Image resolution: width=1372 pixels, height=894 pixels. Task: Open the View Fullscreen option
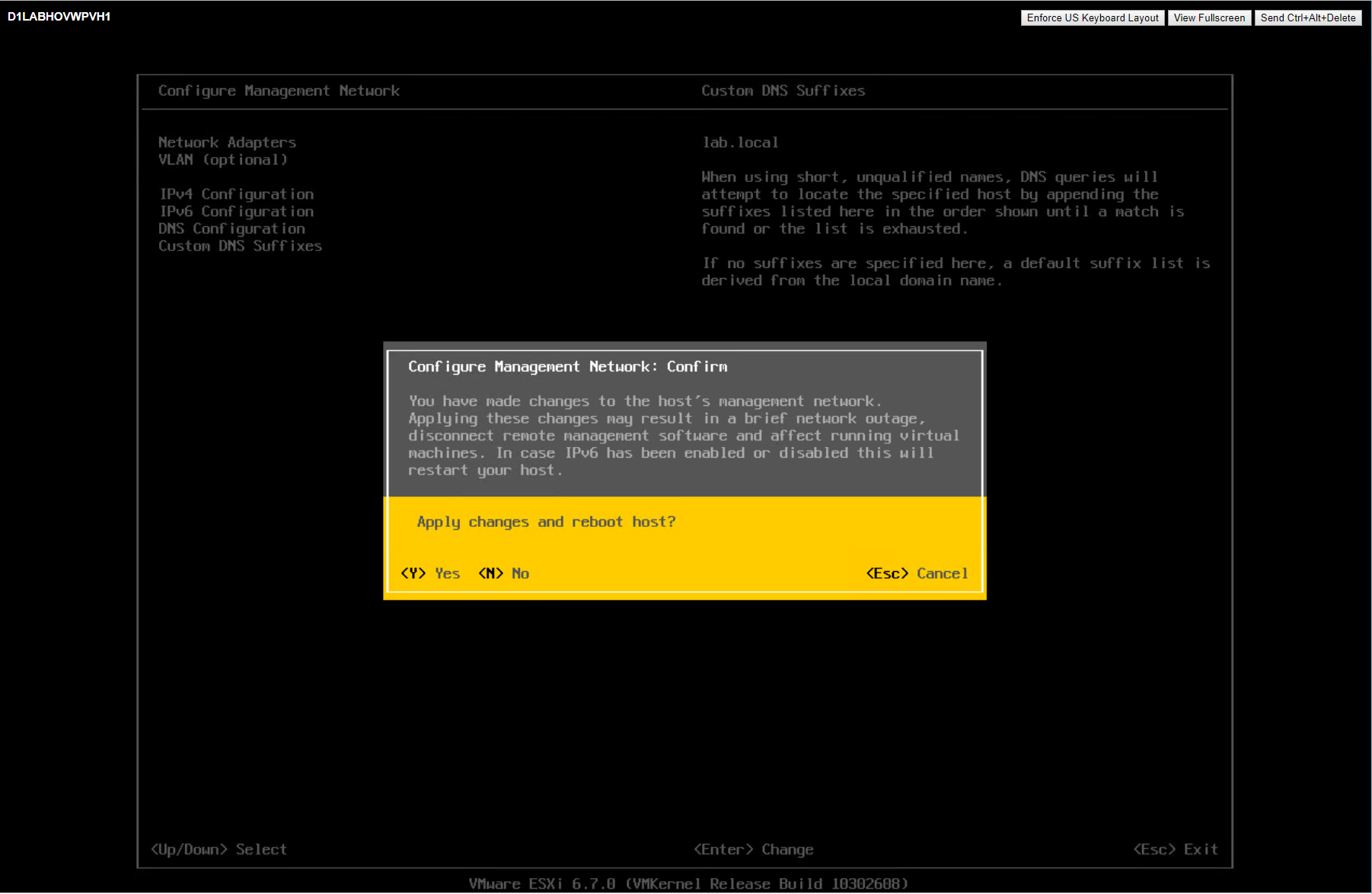[x=1208, y=18]
